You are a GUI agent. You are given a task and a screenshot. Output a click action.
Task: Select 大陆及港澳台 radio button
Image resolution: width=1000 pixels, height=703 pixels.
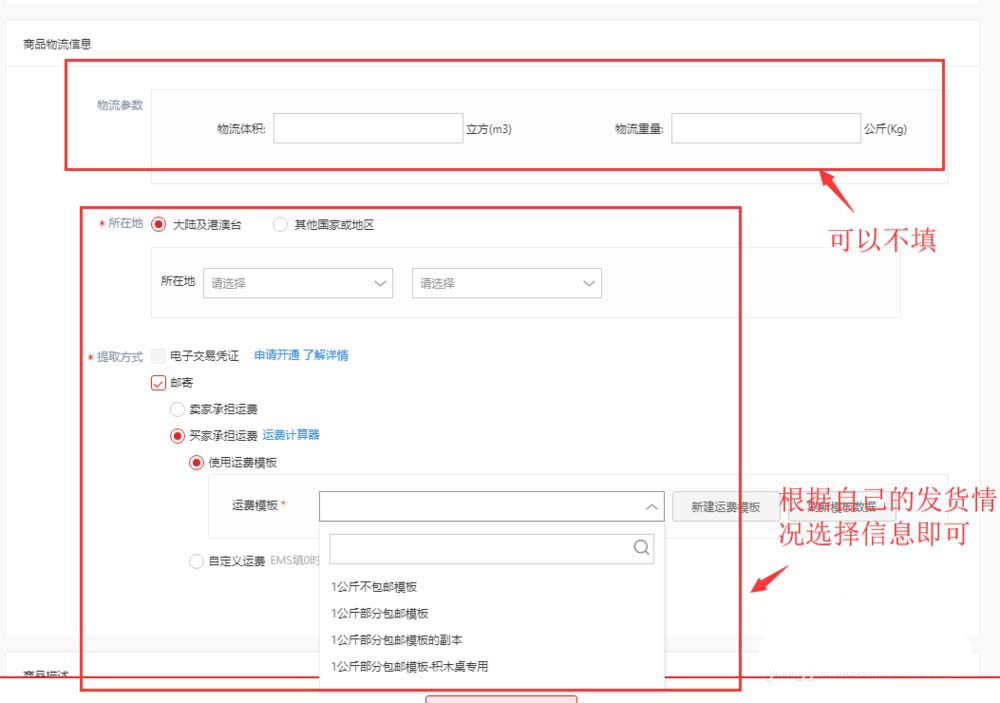[x=159, y=225]
